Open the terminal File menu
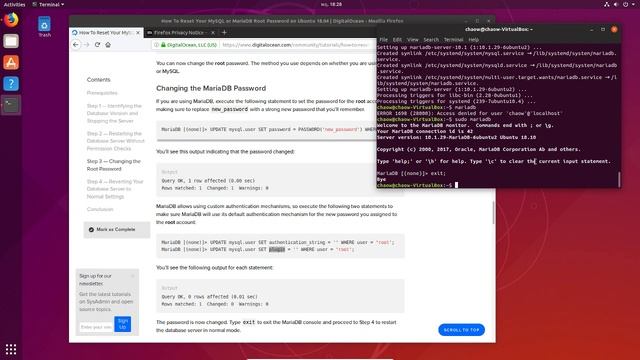Screen dimensions: 640x360 coord(384,40)
